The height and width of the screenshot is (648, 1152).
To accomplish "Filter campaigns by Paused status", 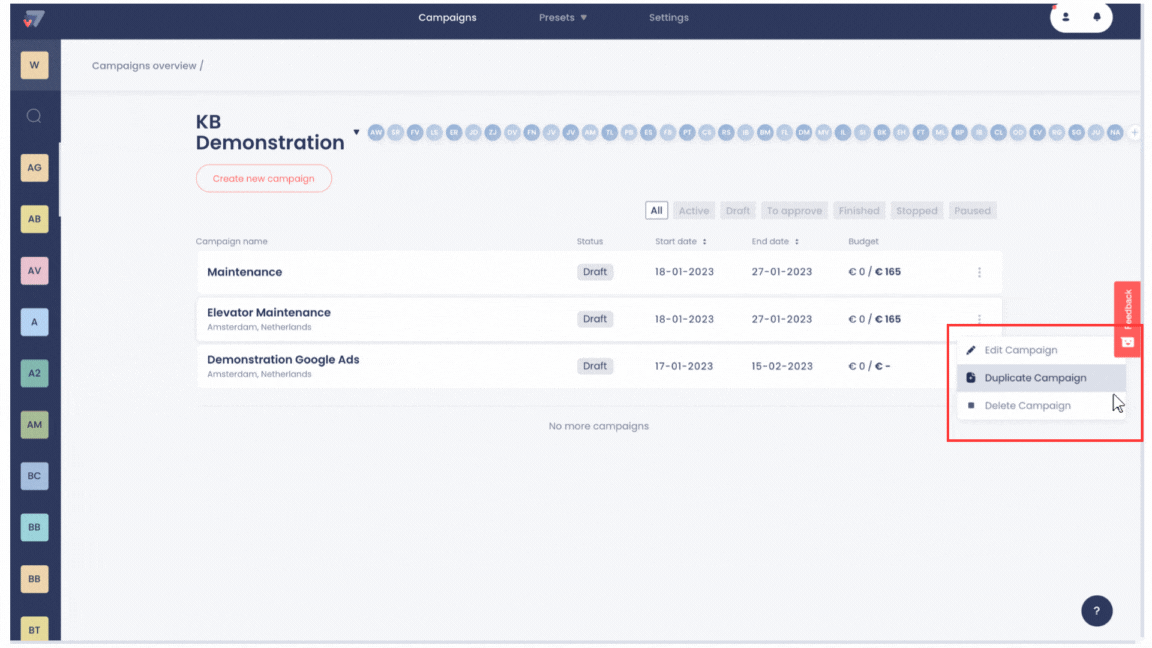I will point(972,211).
